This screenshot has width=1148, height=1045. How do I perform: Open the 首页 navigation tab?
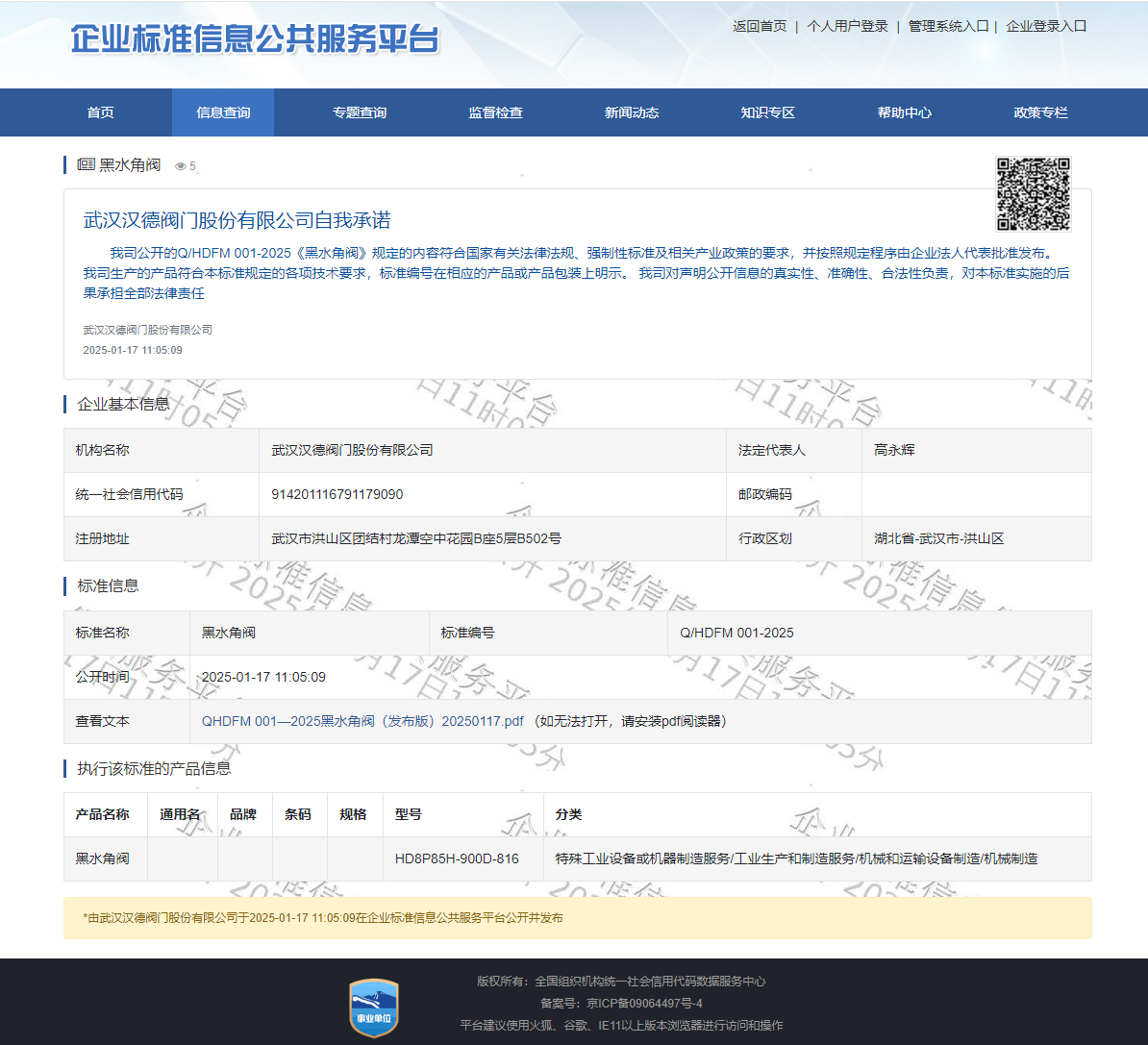pyautogui.click(x=101, y=112)
